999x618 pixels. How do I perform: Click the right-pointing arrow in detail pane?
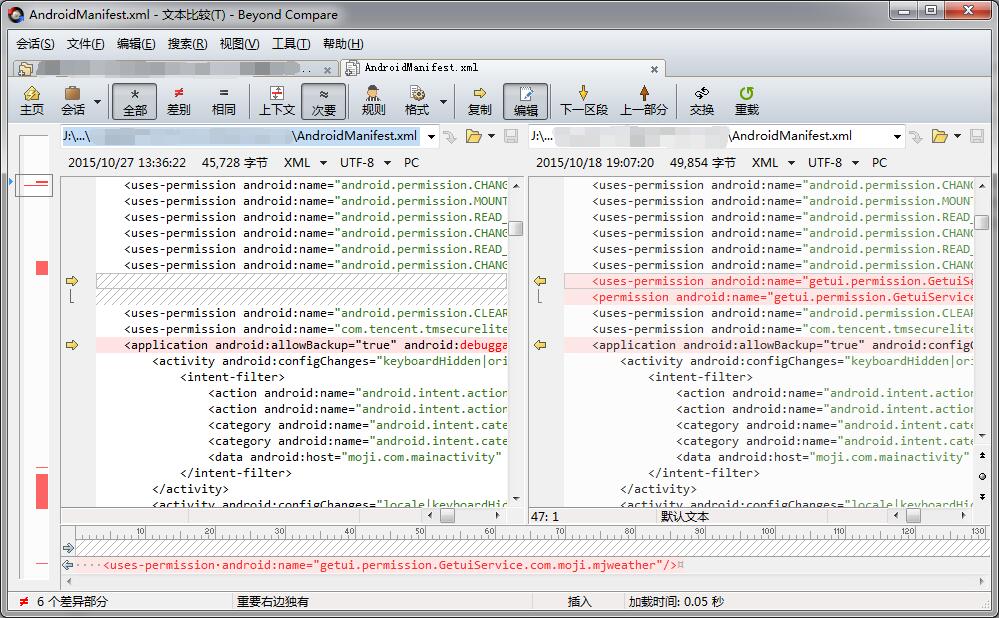pos(69,548)
